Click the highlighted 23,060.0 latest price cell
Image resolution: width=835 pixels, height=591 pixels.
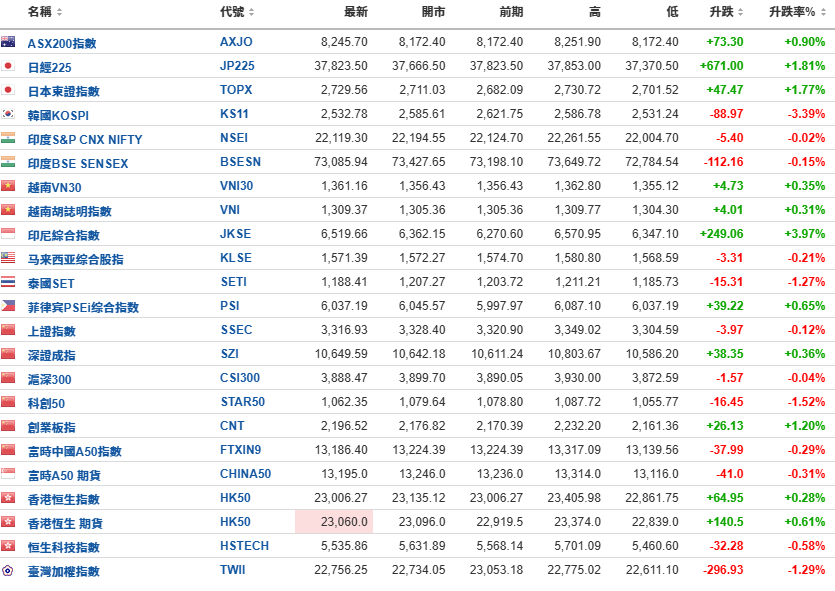point(334,521)
